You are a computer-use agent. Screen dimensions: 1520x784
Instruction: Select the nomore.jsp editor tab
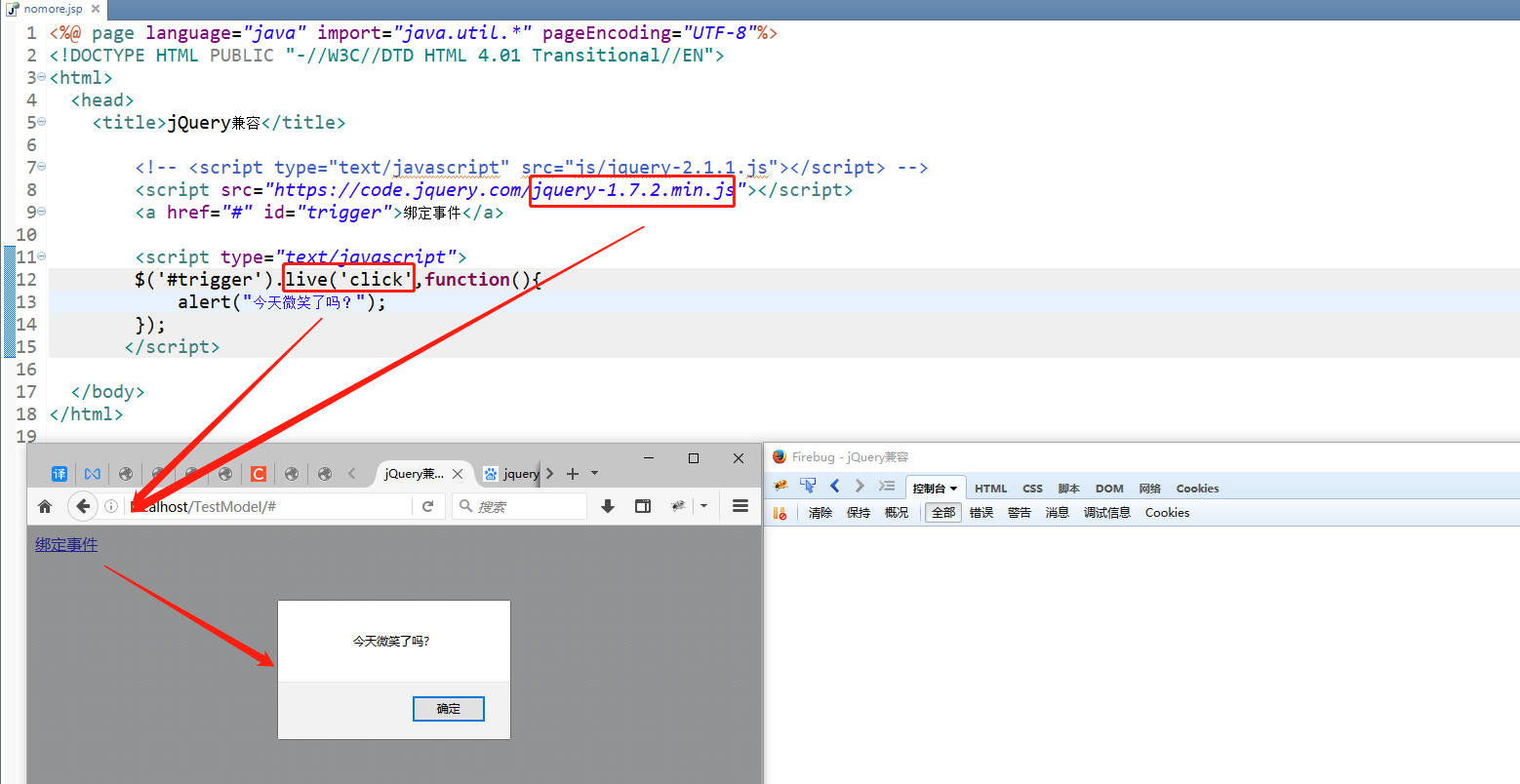click(53, 8)
